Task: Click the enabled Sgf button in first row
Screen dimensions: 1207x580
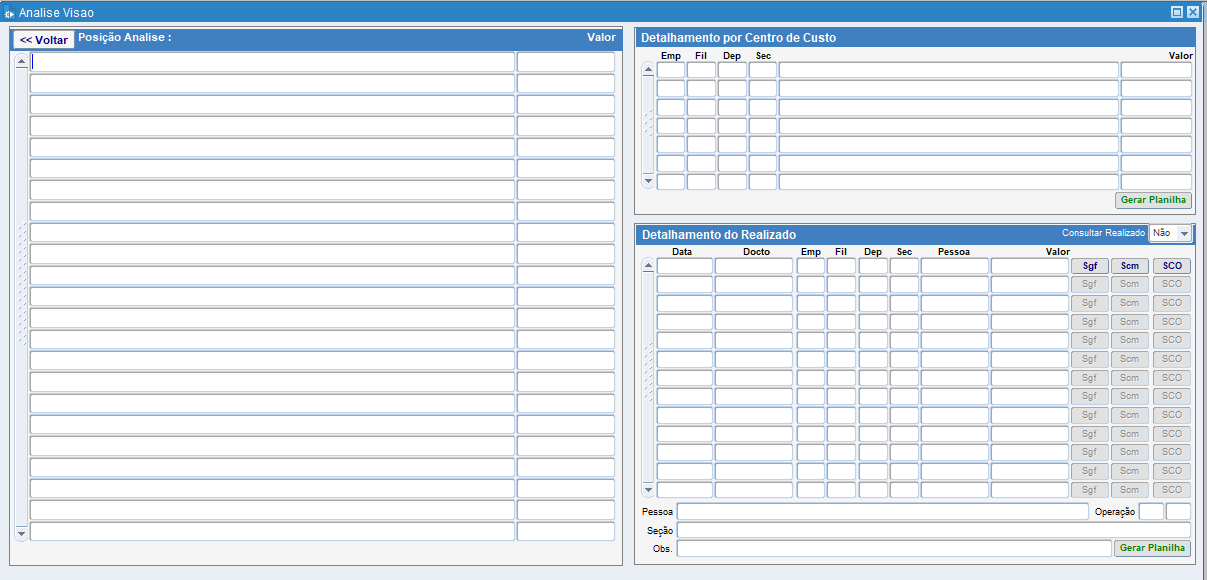Action: click(1089, 266)
